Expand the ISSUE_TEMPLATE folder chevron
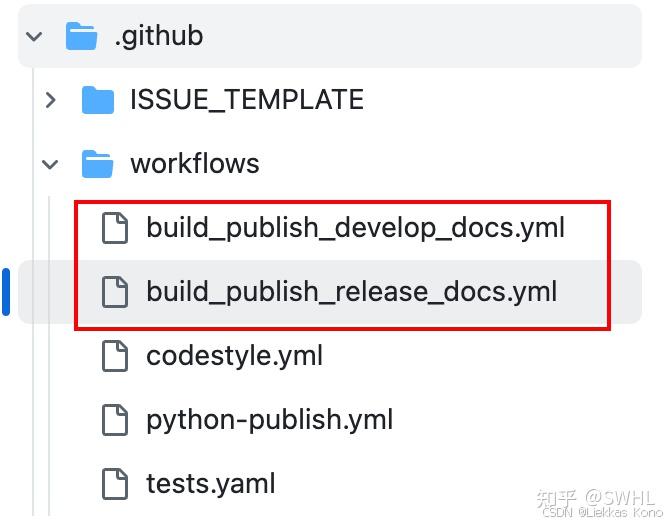This screenshot has height=526, width=672. pyautogui.click(x=51, y=100)
